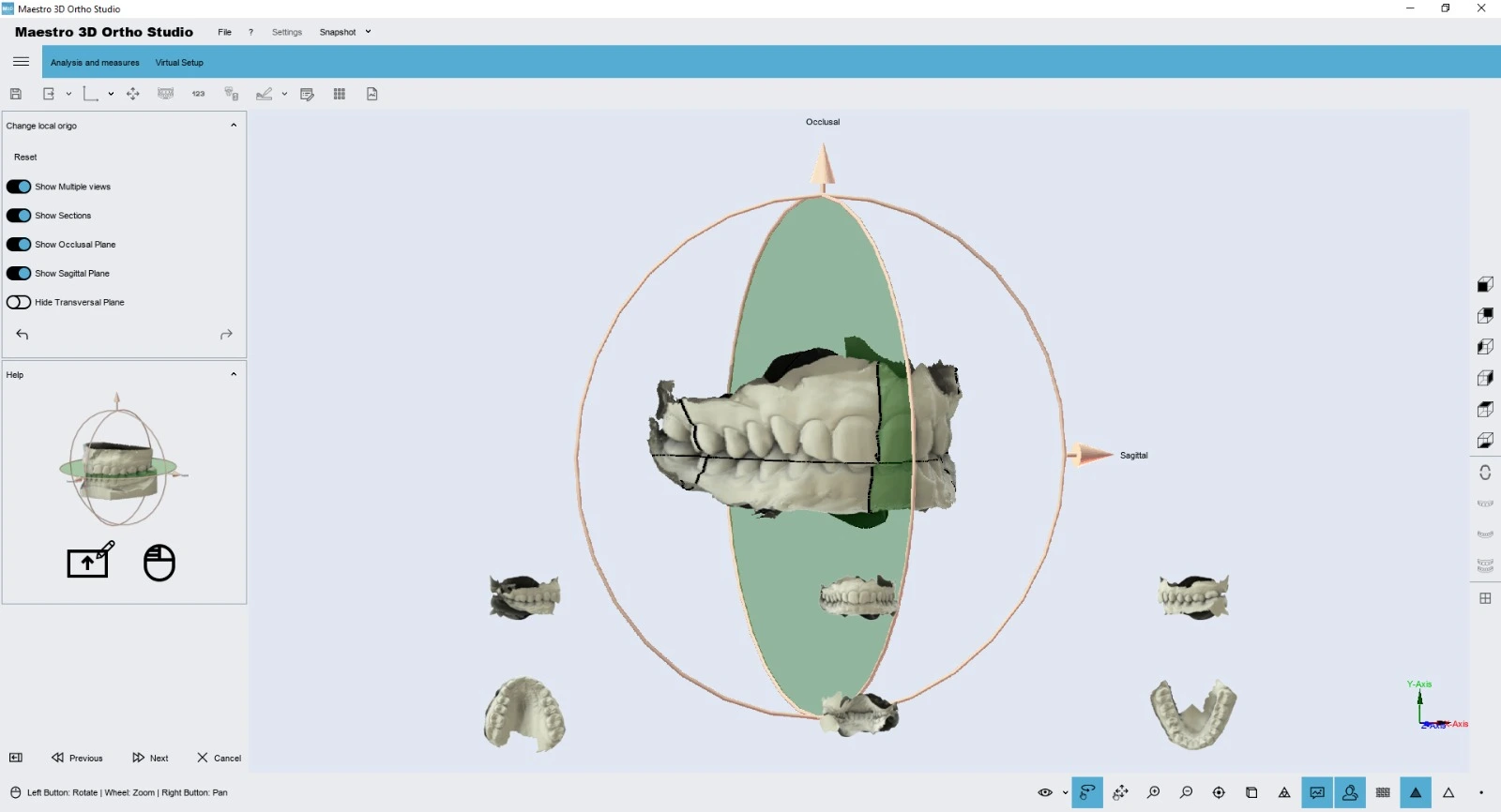The width and height of the screenshot is (1501, 812).
Task: Click the 123 numbering tool icon
Action: point(198,94)
